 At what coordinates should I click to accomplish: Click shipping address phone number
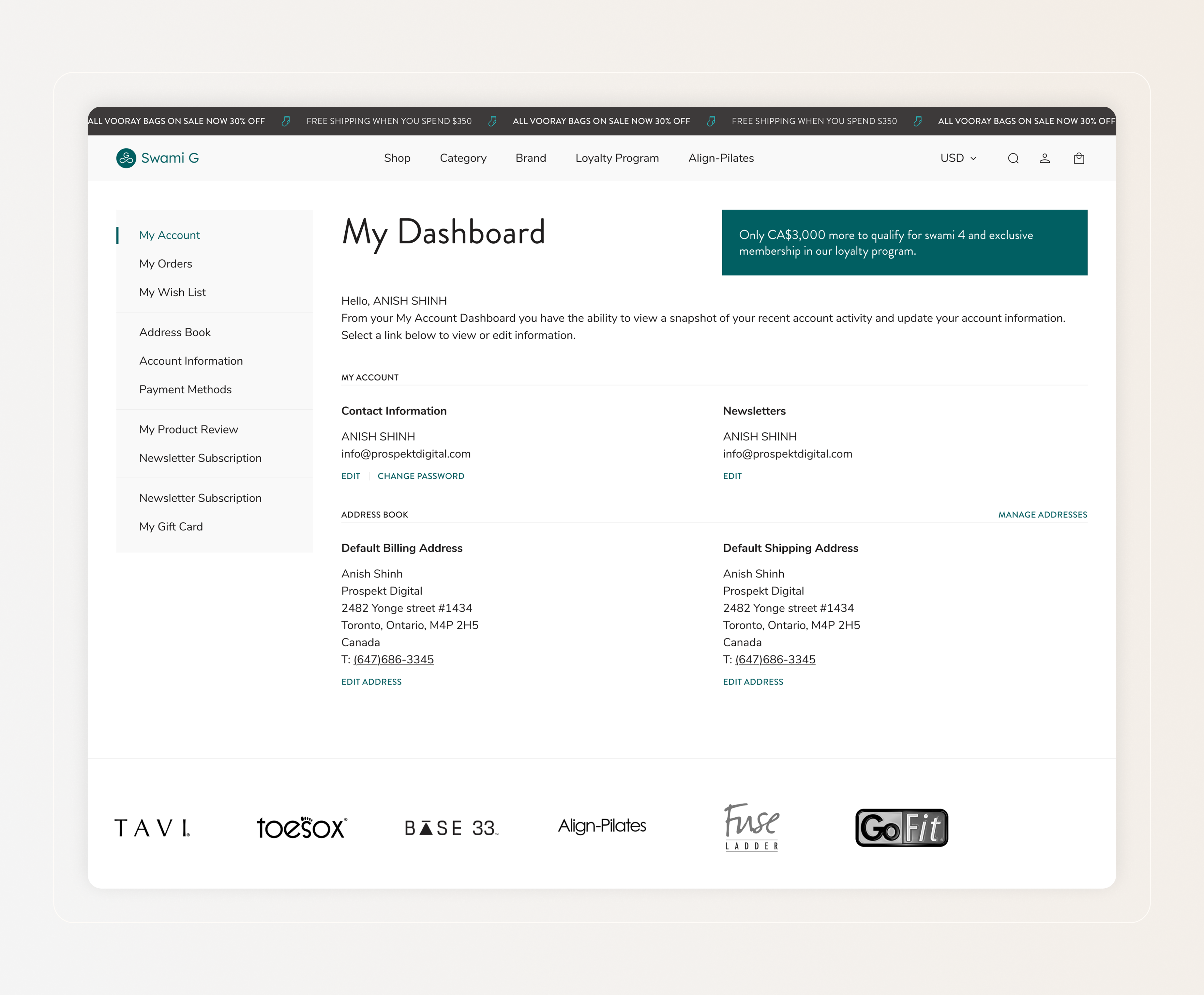point(775,660)
